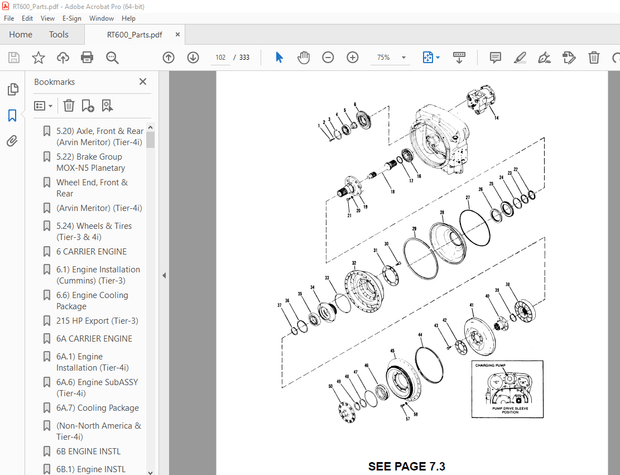Click the zoom out minus icon
The image size is (620, 475).
[x=328, y=58]
